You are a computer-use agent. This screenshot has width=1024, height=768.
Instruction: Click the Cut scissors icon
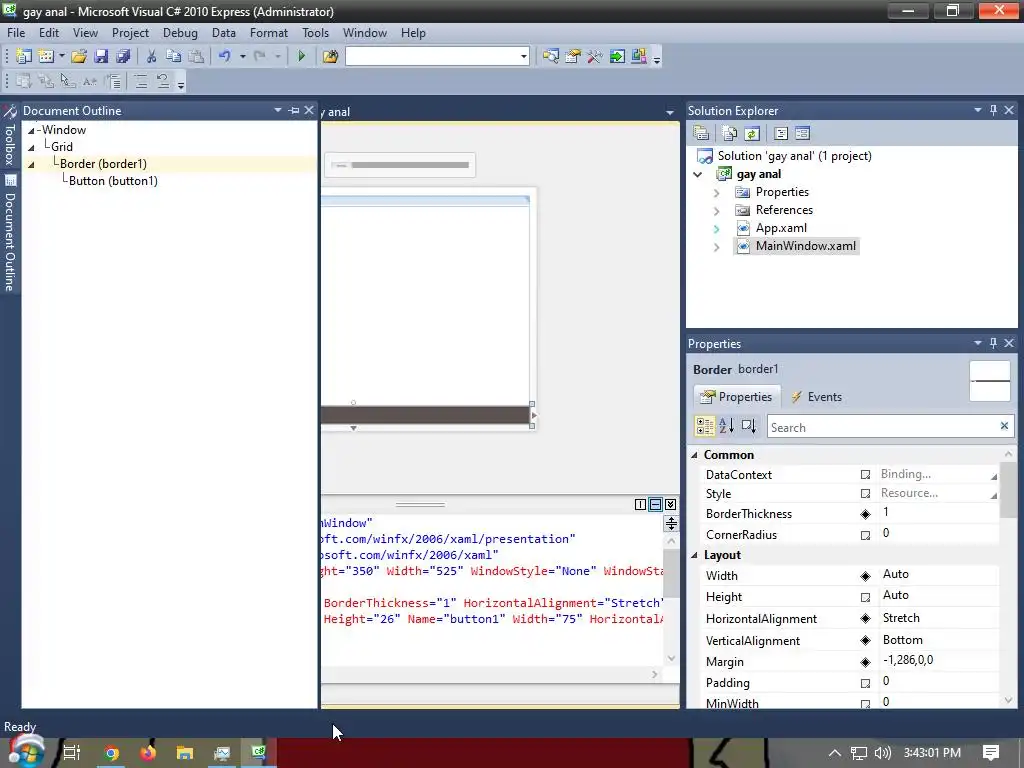[x=152, y=57]
